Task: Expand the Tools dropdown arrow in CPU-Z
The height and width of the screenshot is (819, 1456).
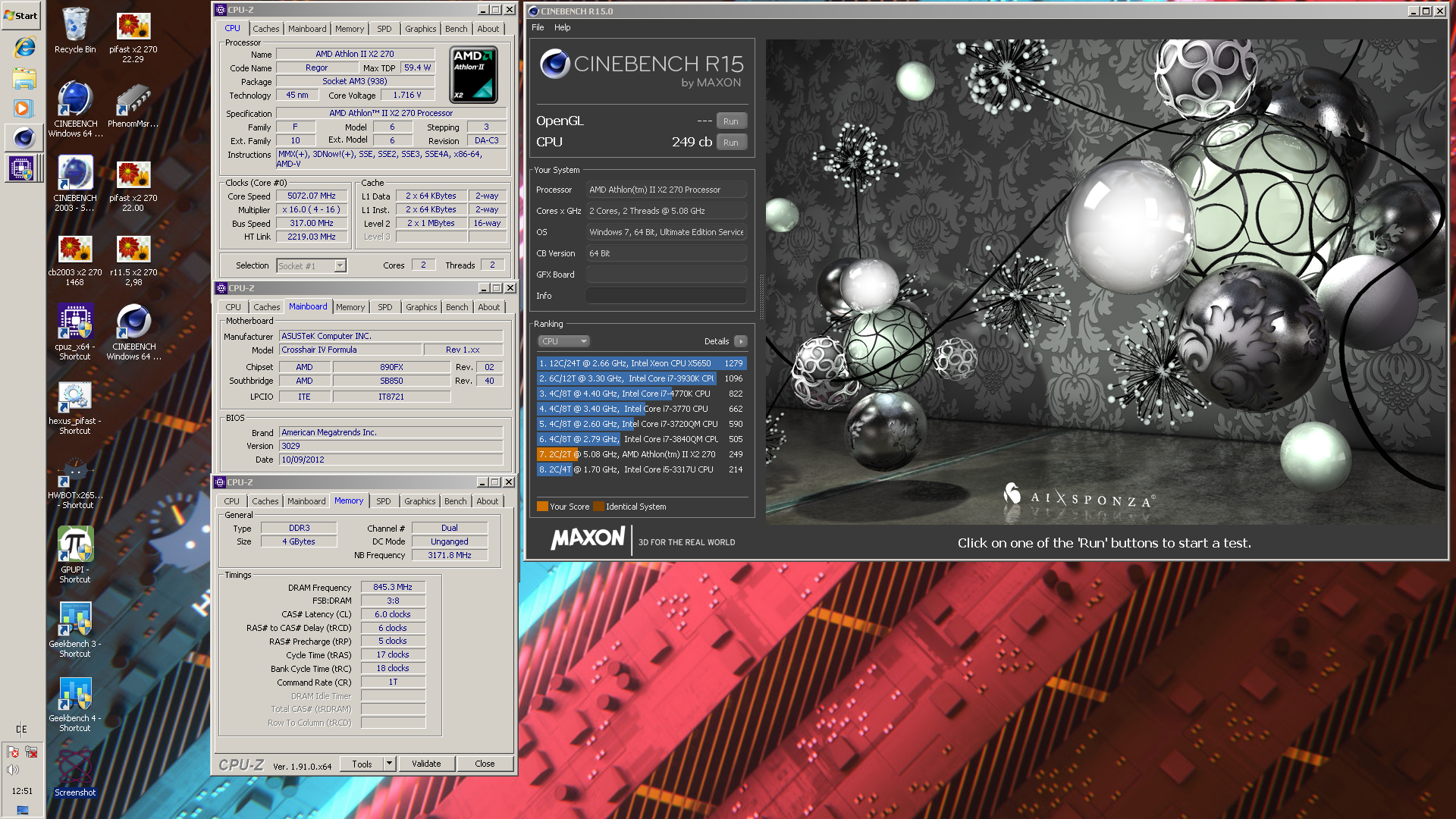Action: click(x=389, y=764)
